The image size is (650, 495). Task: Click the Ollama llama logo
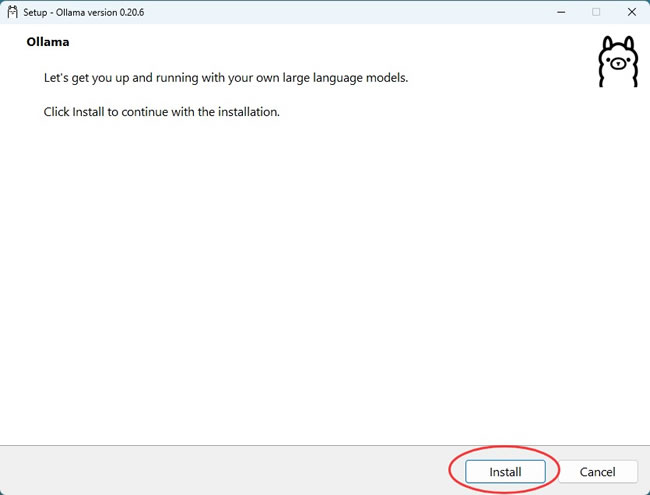coord(616,63)
